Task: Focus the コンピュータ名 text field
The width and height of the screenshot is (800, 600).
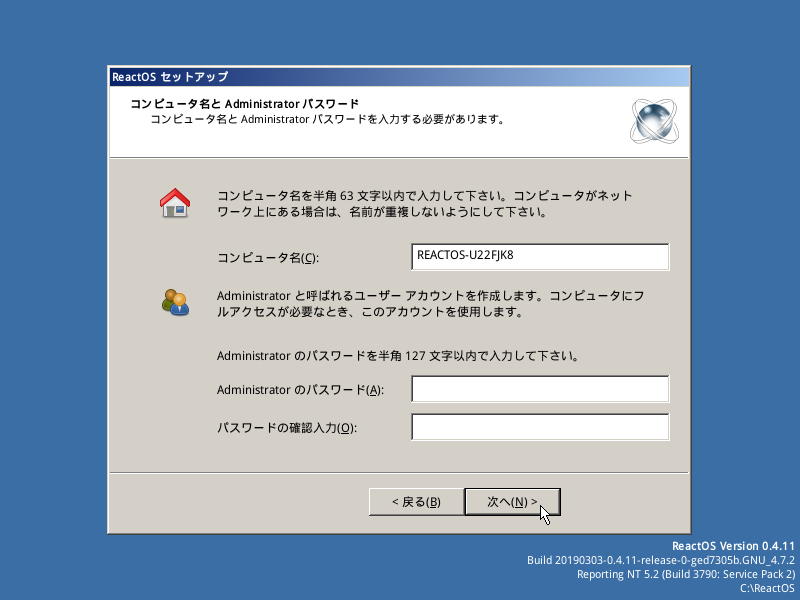Action: 540,257
